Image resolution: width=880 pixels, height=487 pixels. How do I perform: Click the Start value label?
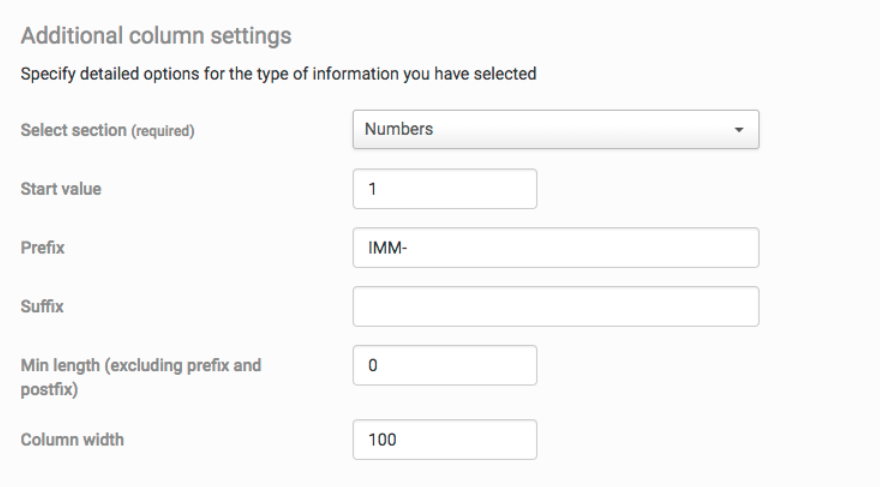tap(59, 190)
